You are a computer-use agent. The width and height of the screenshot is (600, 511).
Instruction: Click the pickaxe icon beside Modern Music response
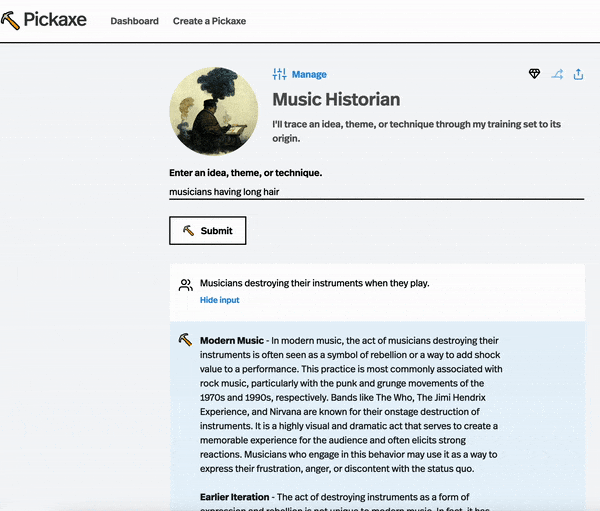(185, 340)
